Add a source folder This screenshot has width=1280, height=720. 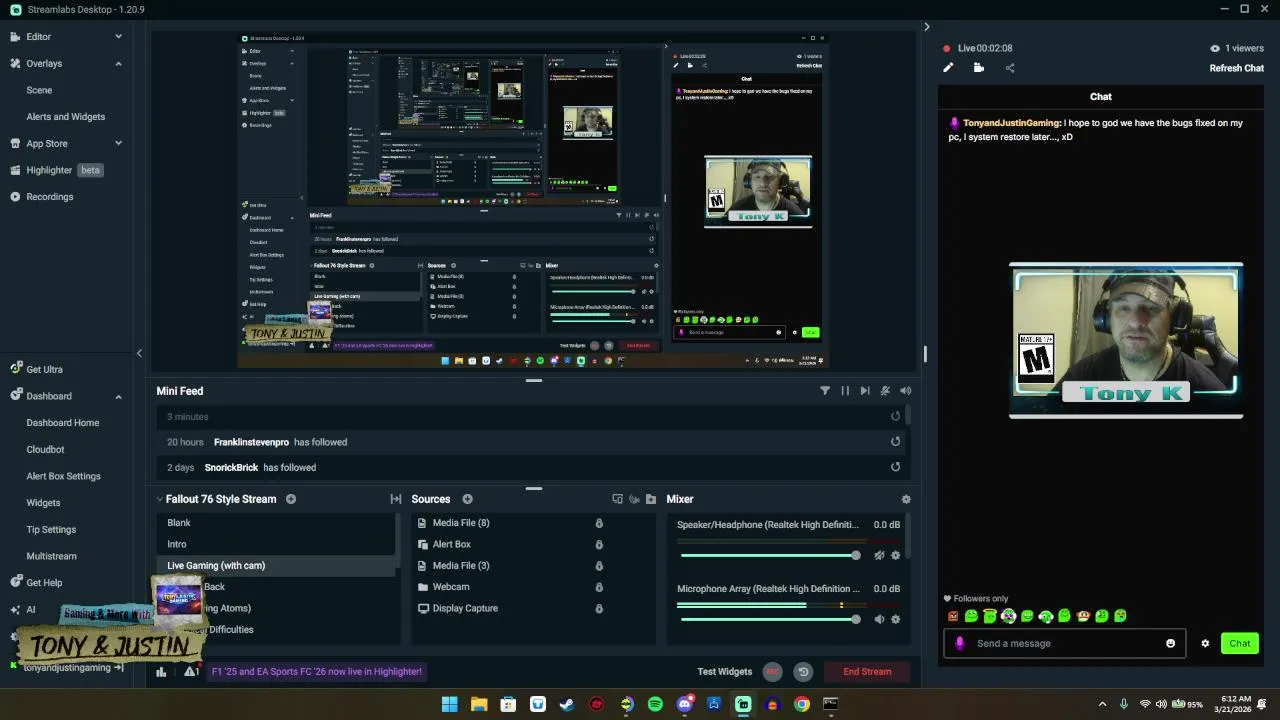point(651,499)
